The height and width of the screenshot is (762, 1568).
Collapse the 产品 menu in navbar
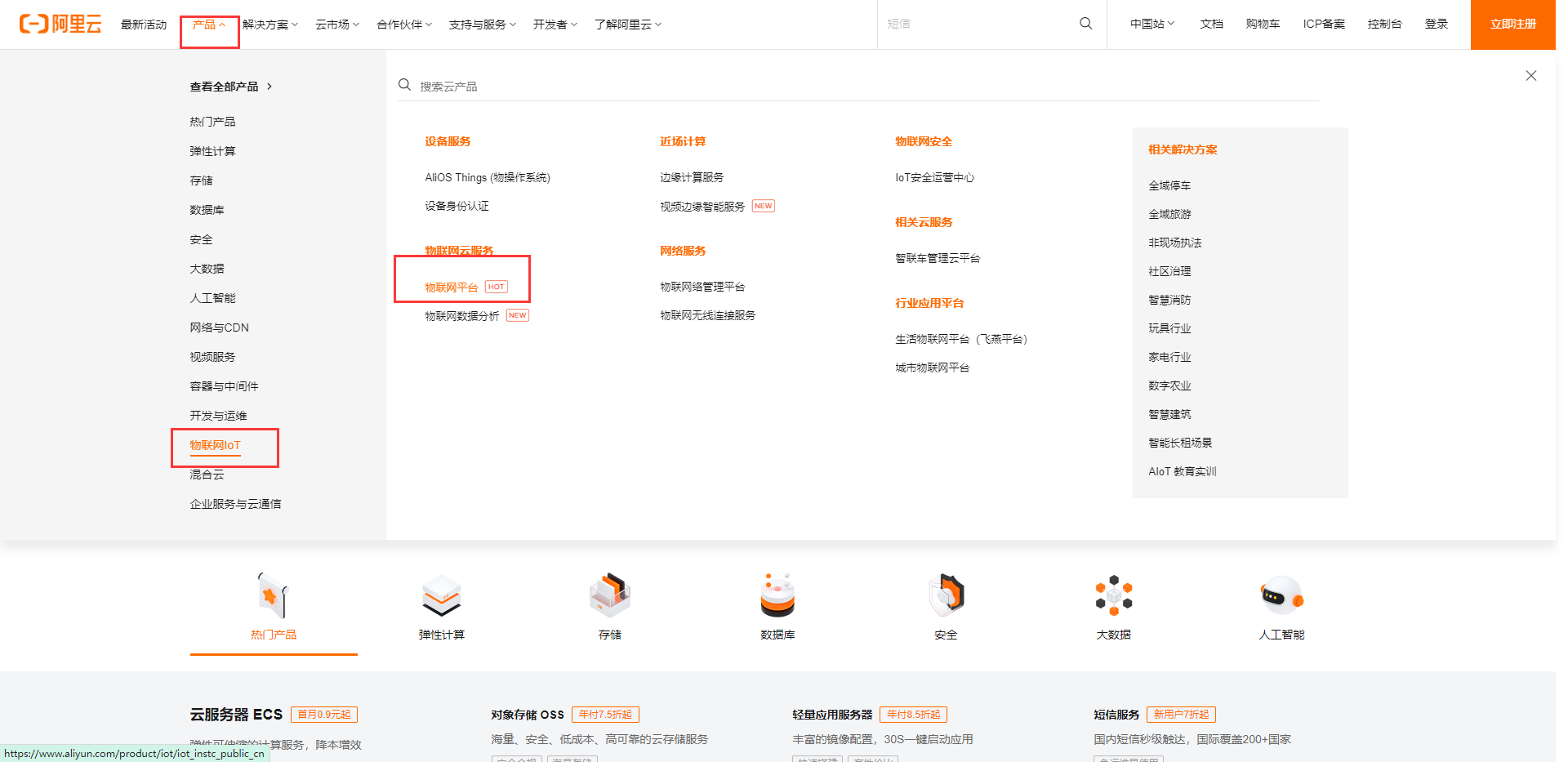click(x=209, y=25)
